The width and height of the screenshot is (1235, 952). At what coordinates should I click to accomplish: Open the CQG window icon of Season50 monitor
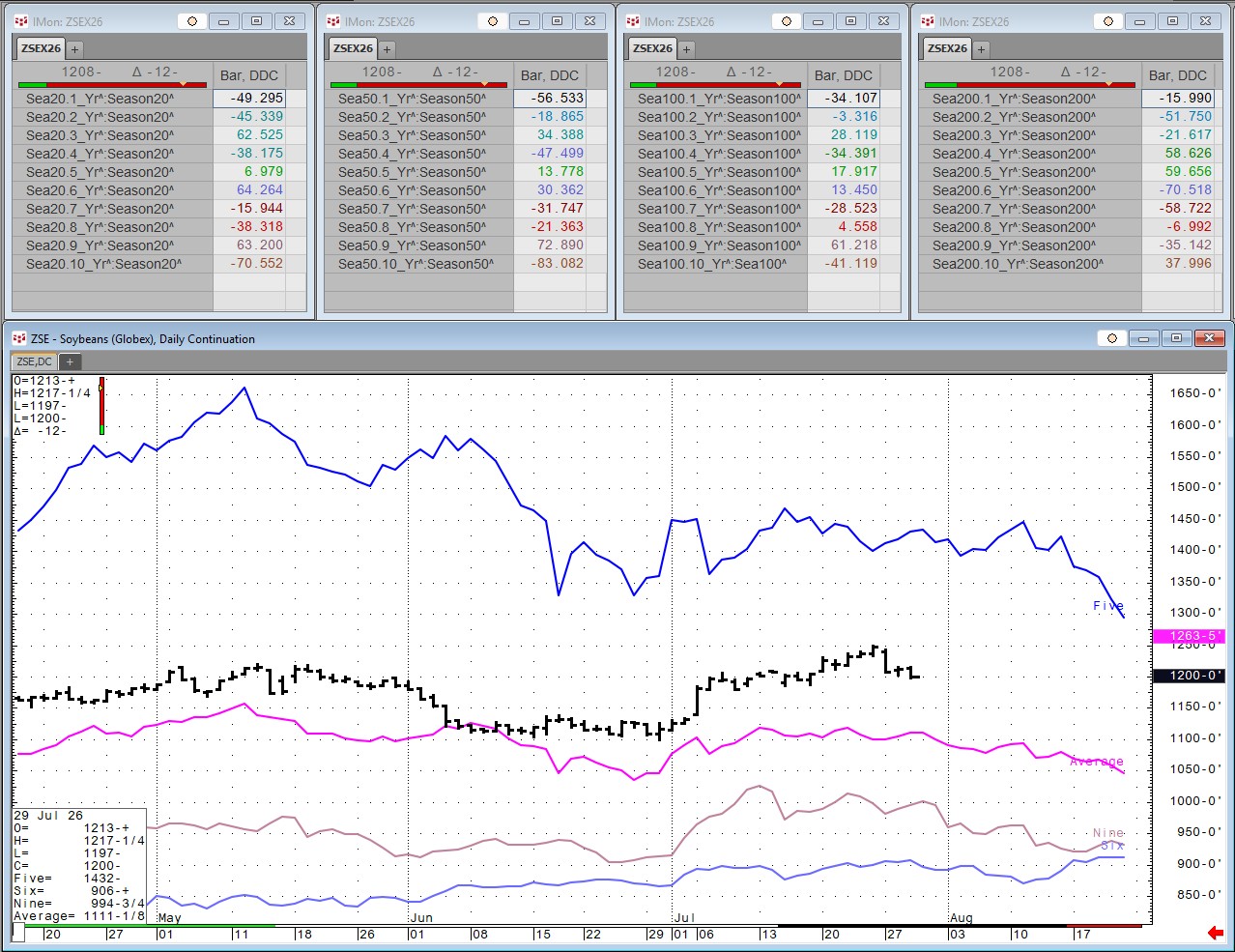tap(333, 21)
